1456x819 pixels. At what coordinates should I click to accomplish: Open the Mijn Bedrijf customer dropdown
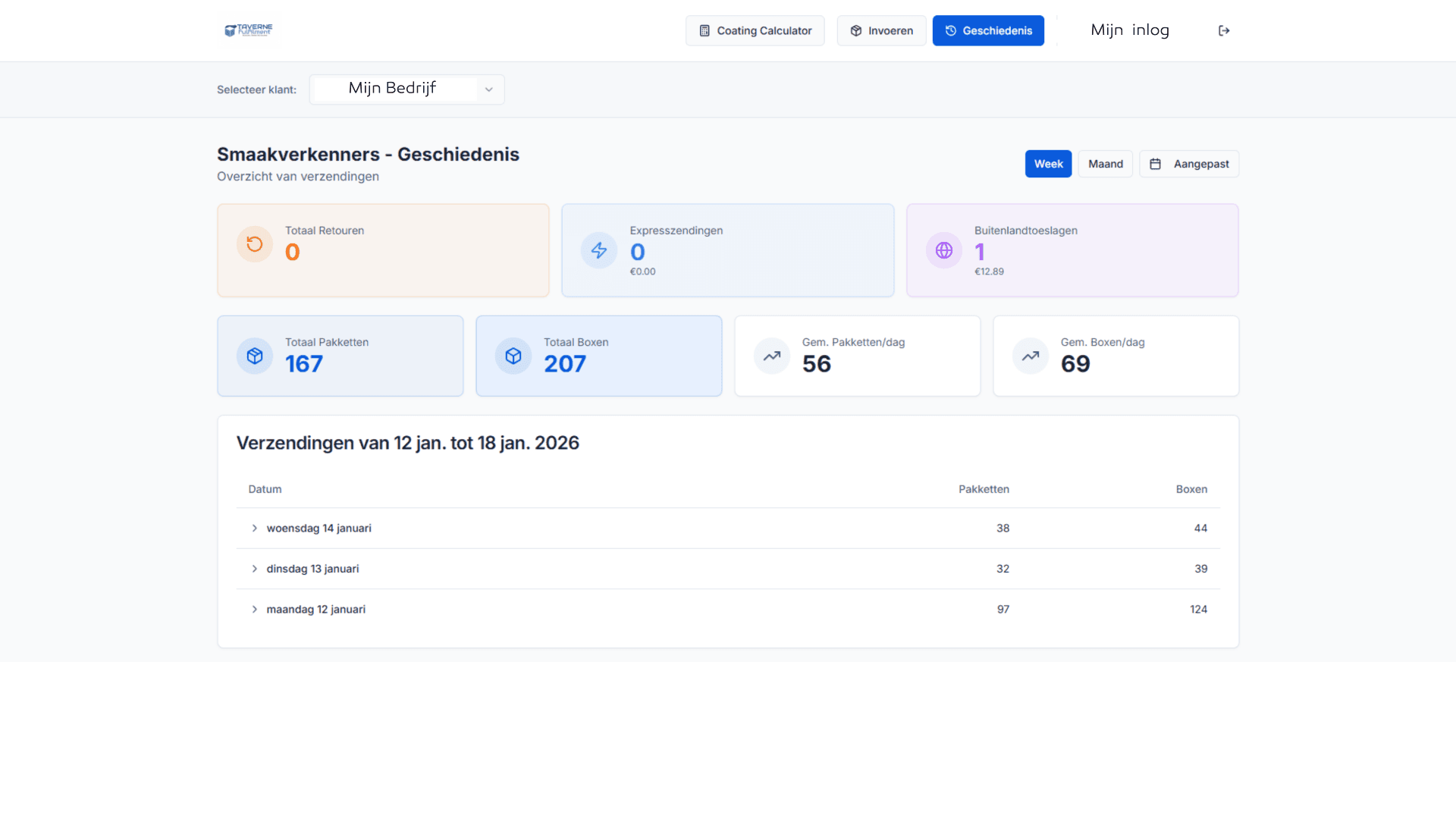click(406, 89)
